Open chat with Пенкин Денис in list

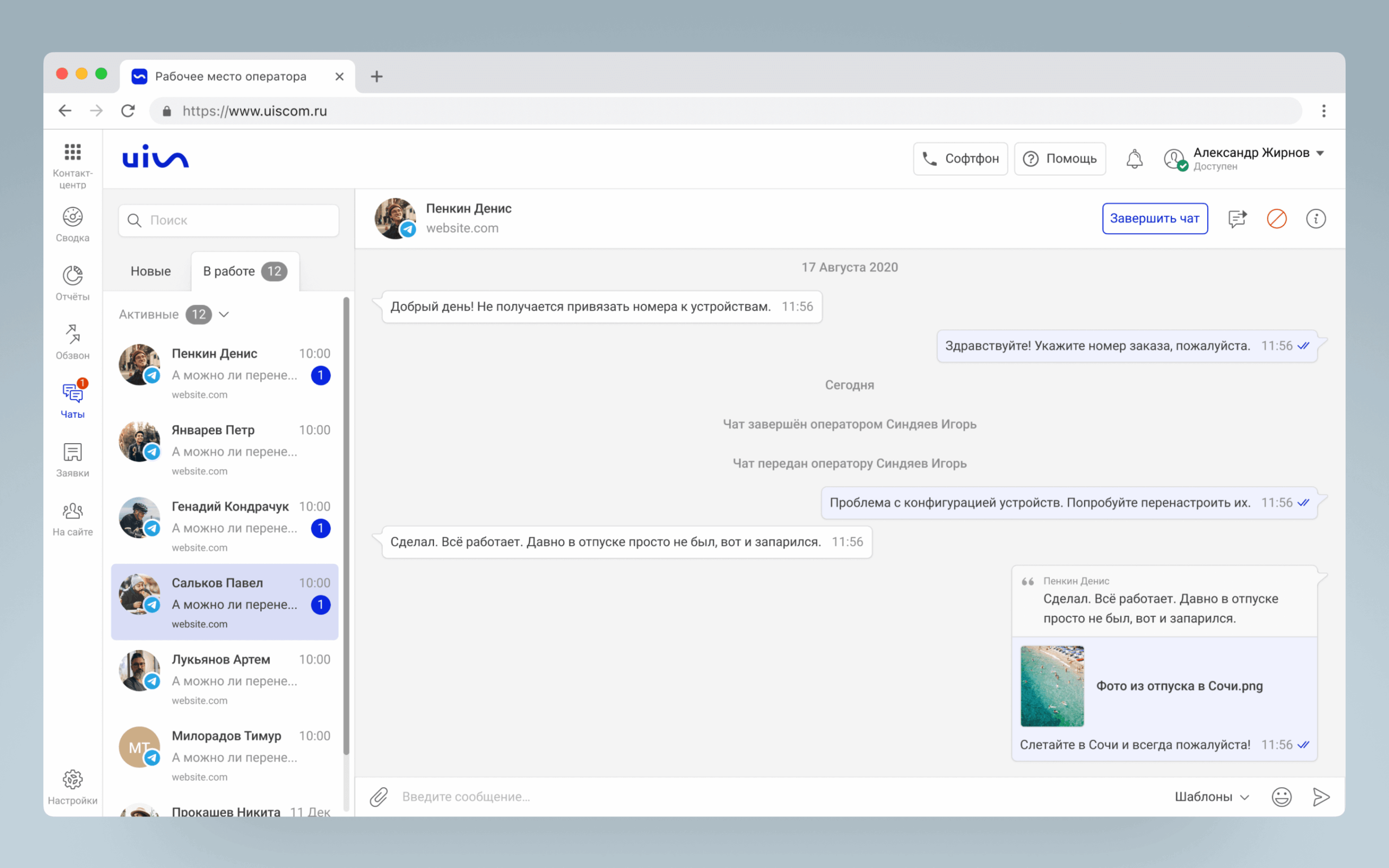[225, 373]
